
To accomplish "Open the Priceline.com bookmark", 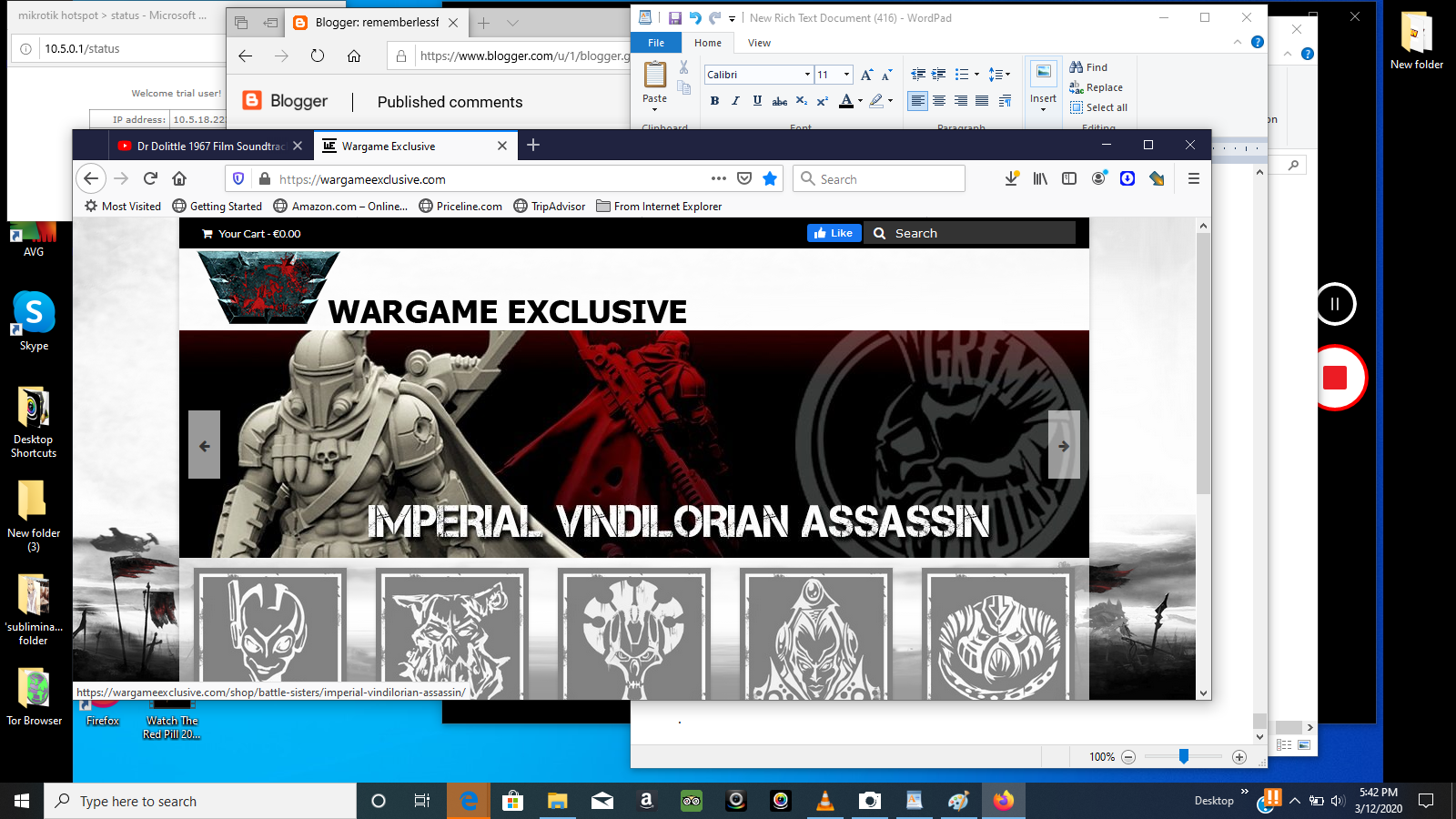I will tap(460, 207).
